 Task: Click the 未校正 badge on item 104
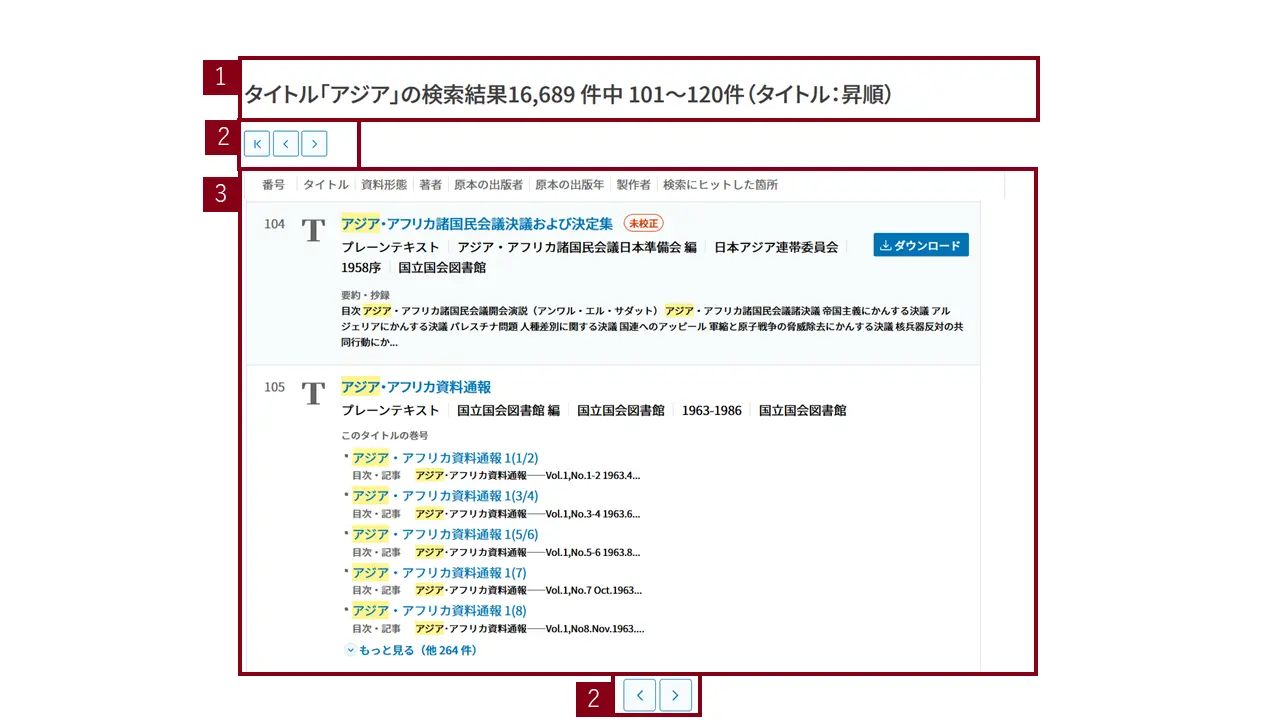pos(644,223)
